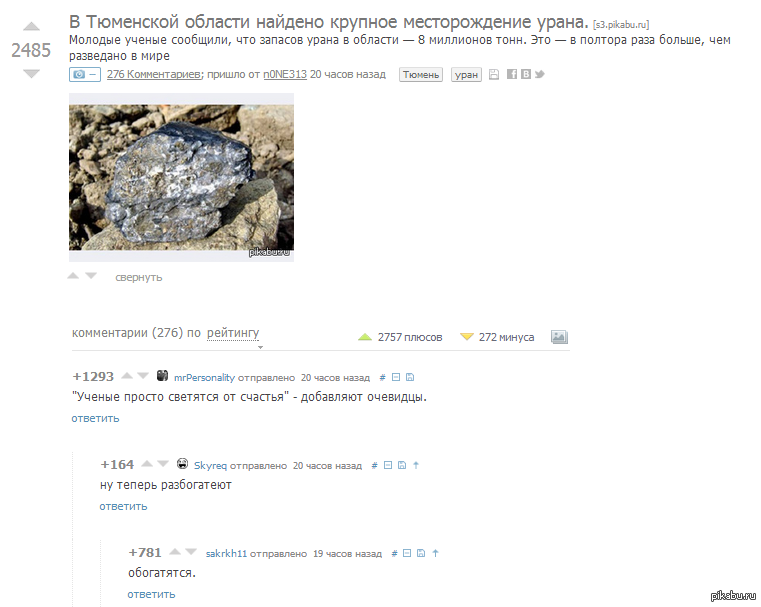Share the post on Twitter

tap(540, 74)
